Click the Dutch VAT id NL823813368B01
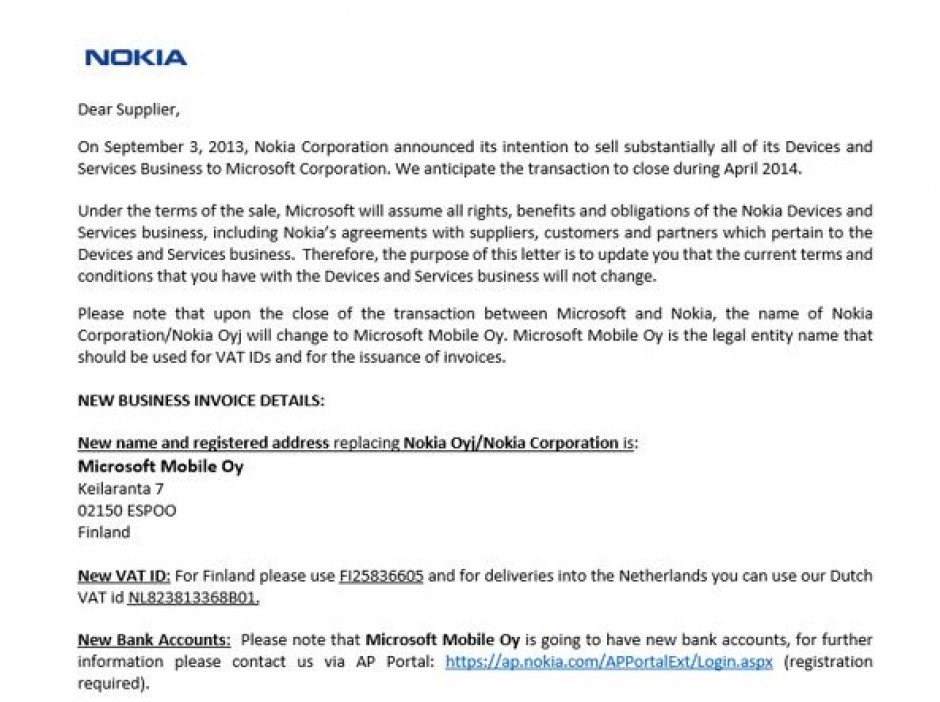This screenshot has height=702, width=940. tap(194, 598)
